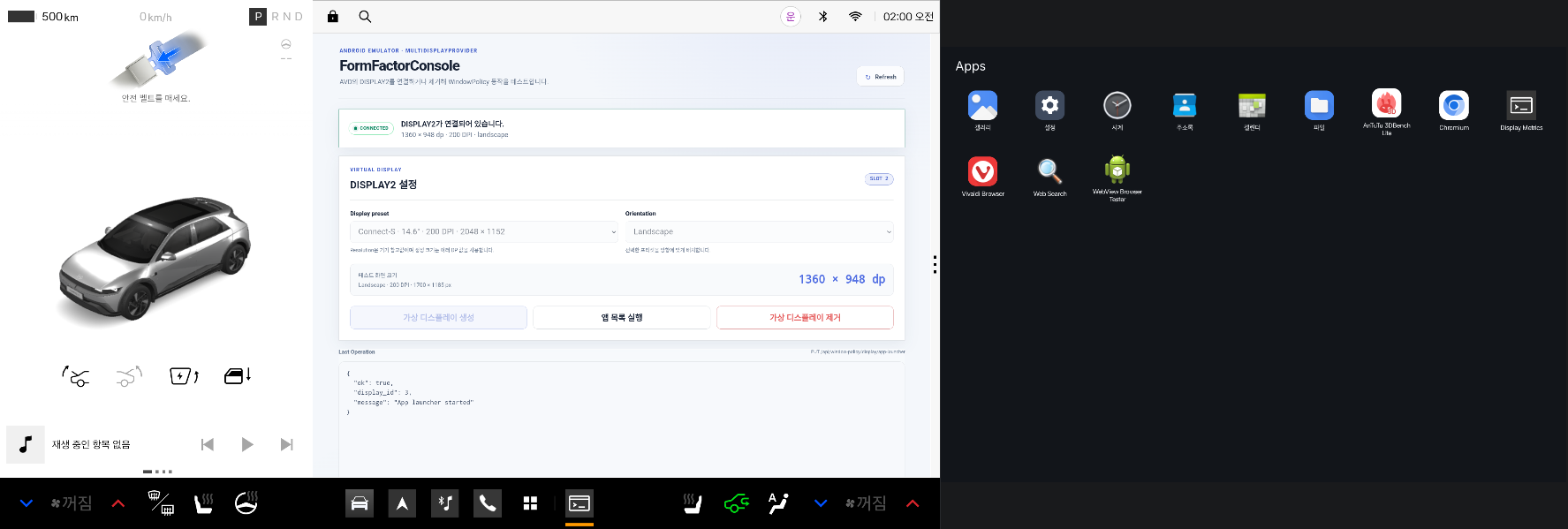Open Bluetooth music icon in dock
The width and height of the screenshot is (1568, 529).
pyautogui.click(x=444, y=503)
